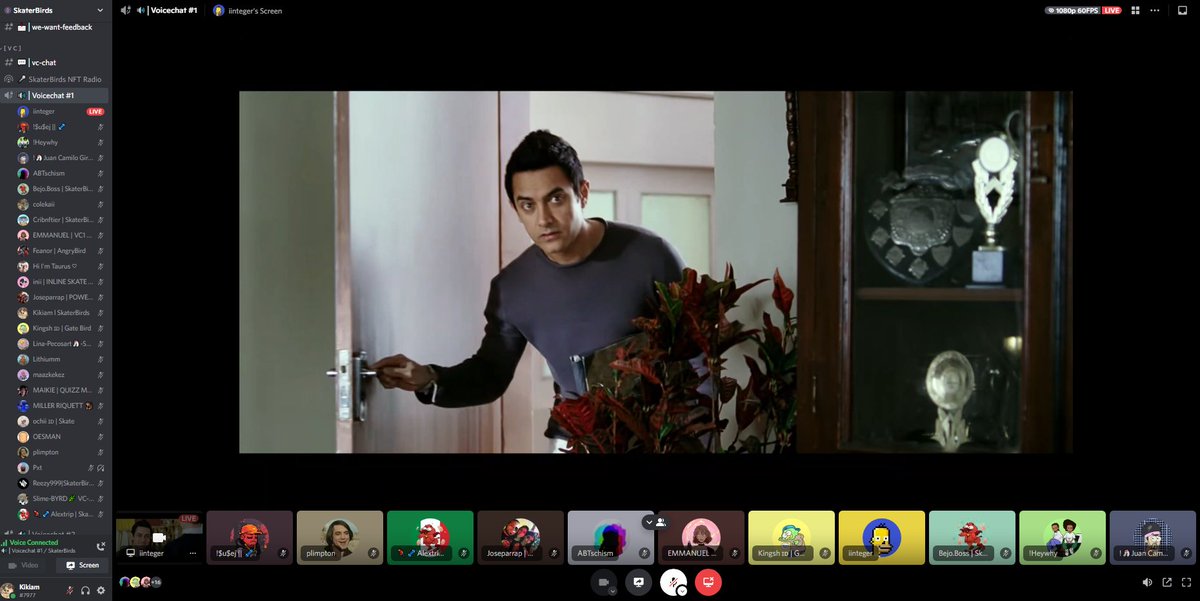Click Kiklam user avatar in user panel
Viewport: 1200px width, 601px height.
(8, 589)
